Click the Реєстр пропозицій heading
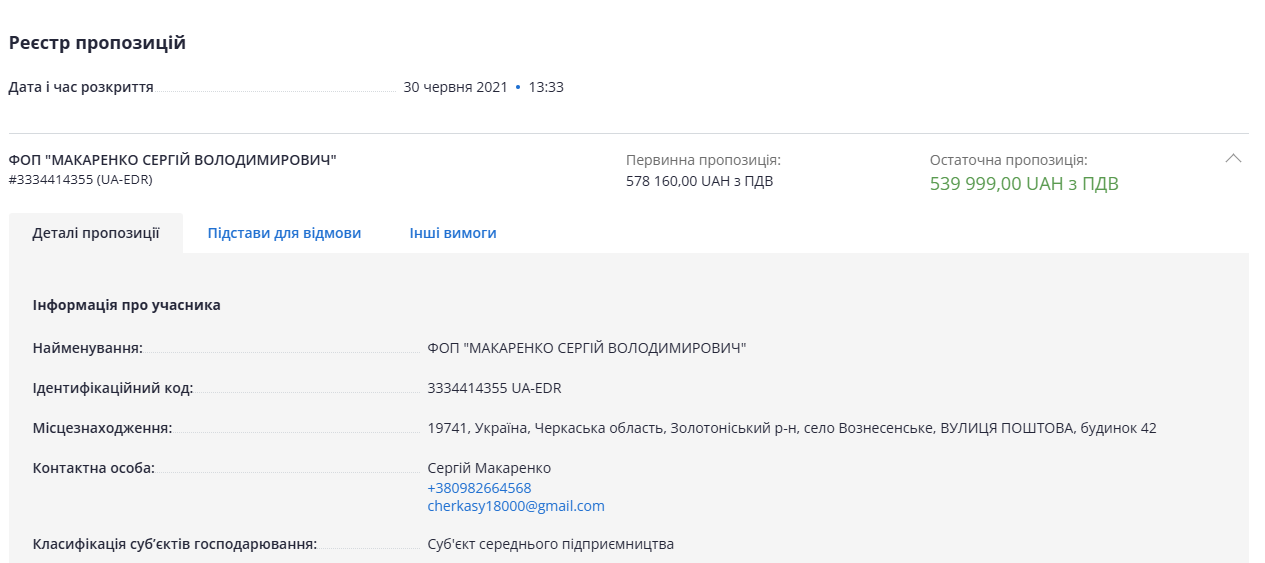This screenshot has width=1265, height=563. point(97,43)
